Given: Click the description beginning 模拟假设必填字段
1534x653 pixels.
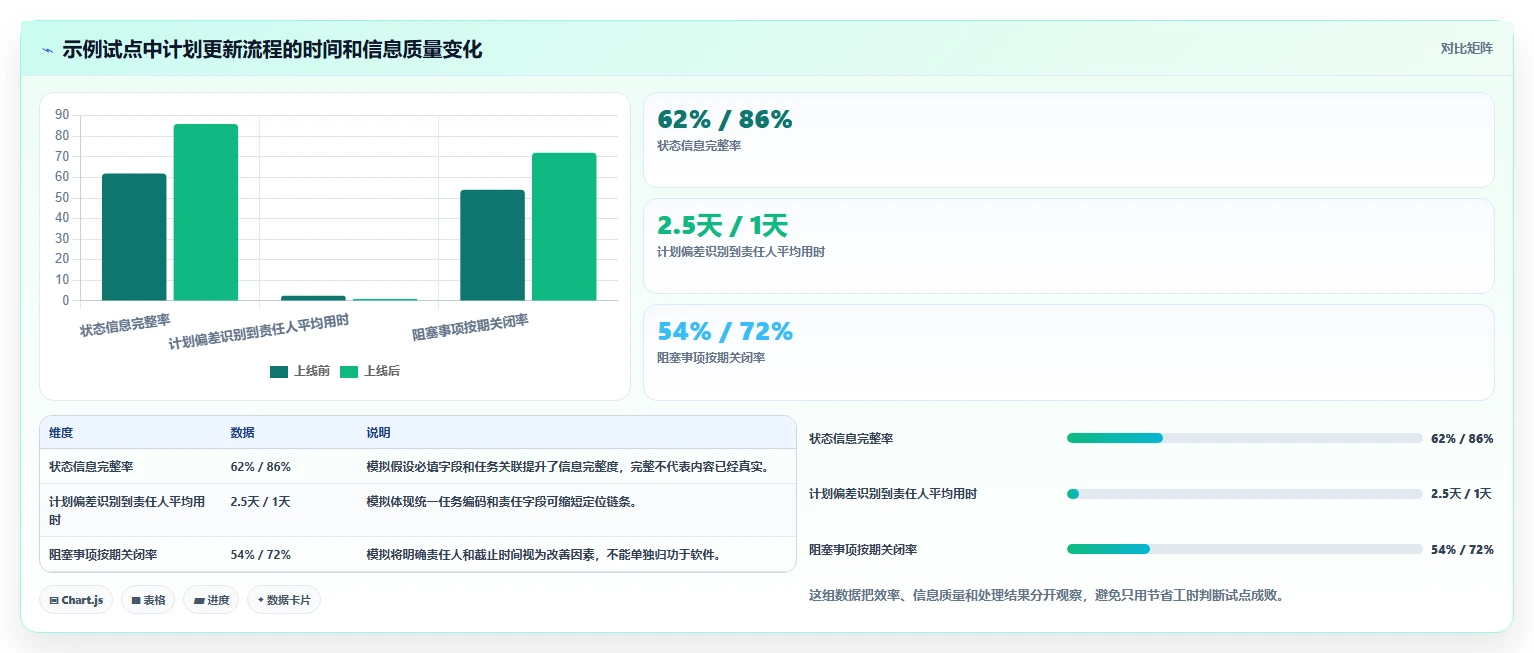Looking at the screenshot, I should [567, 467].
